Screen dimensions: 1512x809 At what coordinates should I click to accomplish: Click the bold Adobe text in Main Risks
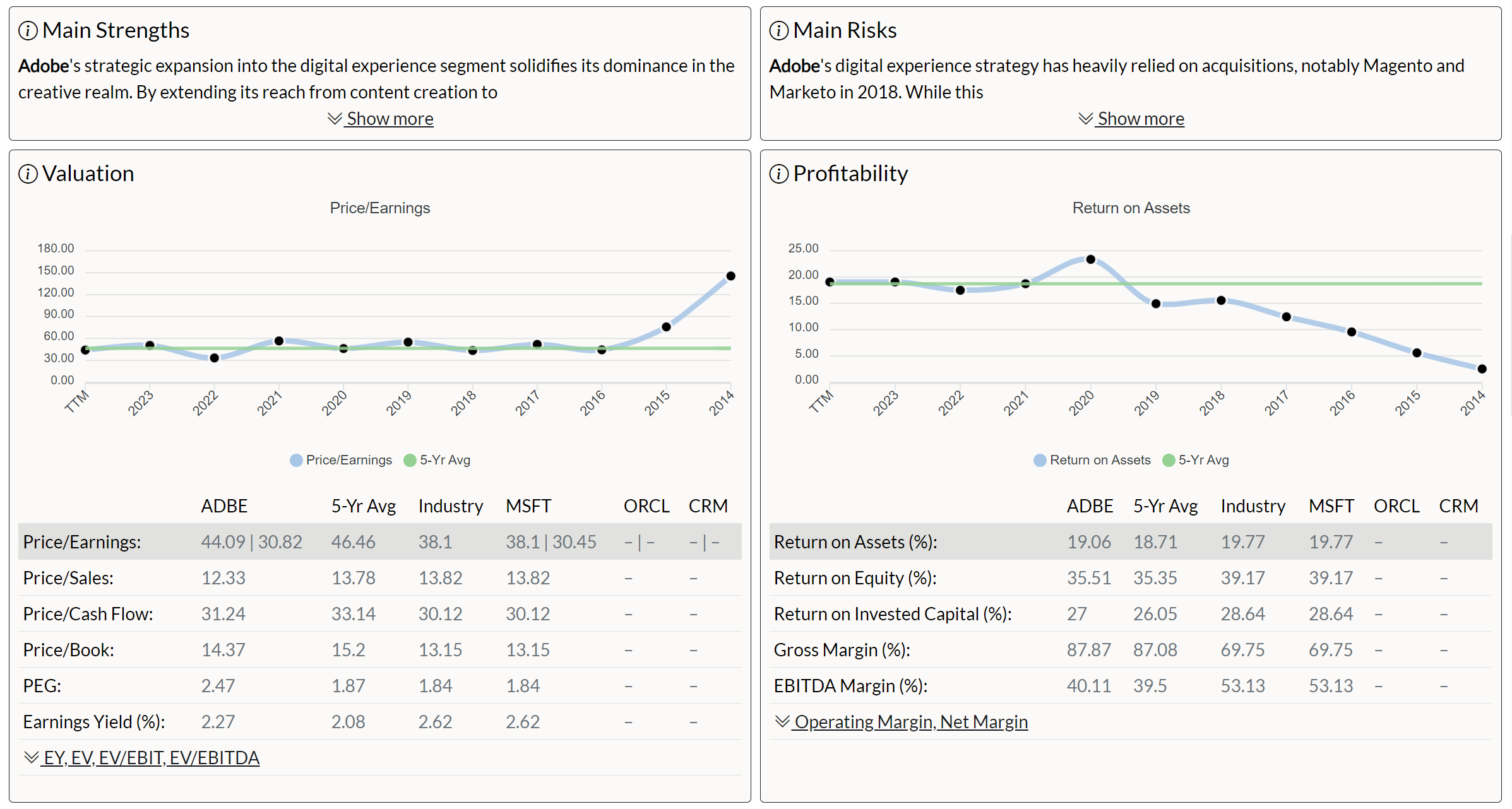tap(794, 66)
